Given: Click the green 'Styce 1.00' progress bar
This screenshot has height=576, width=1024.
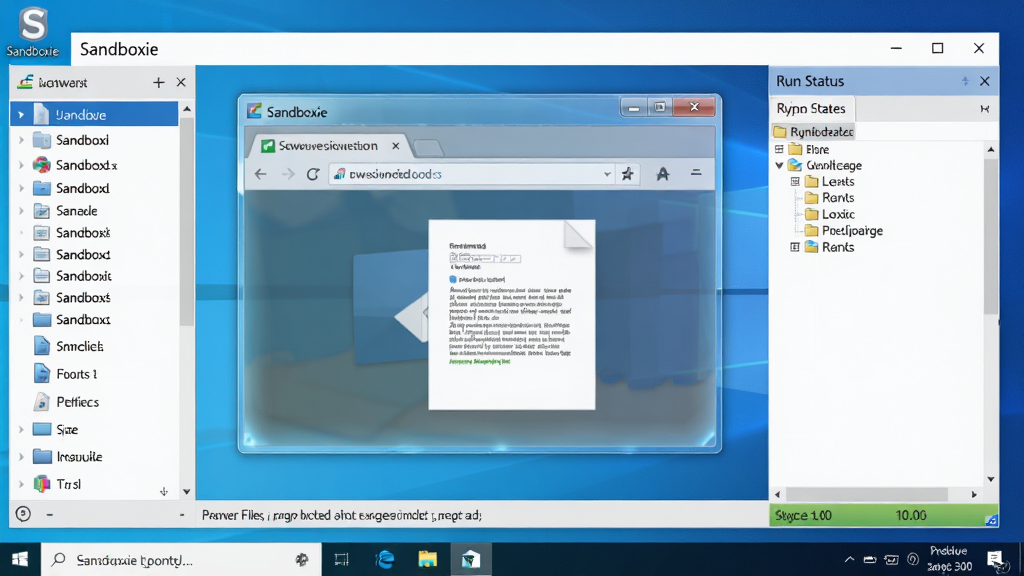Looking at the screenshot, I should (884, 515).
